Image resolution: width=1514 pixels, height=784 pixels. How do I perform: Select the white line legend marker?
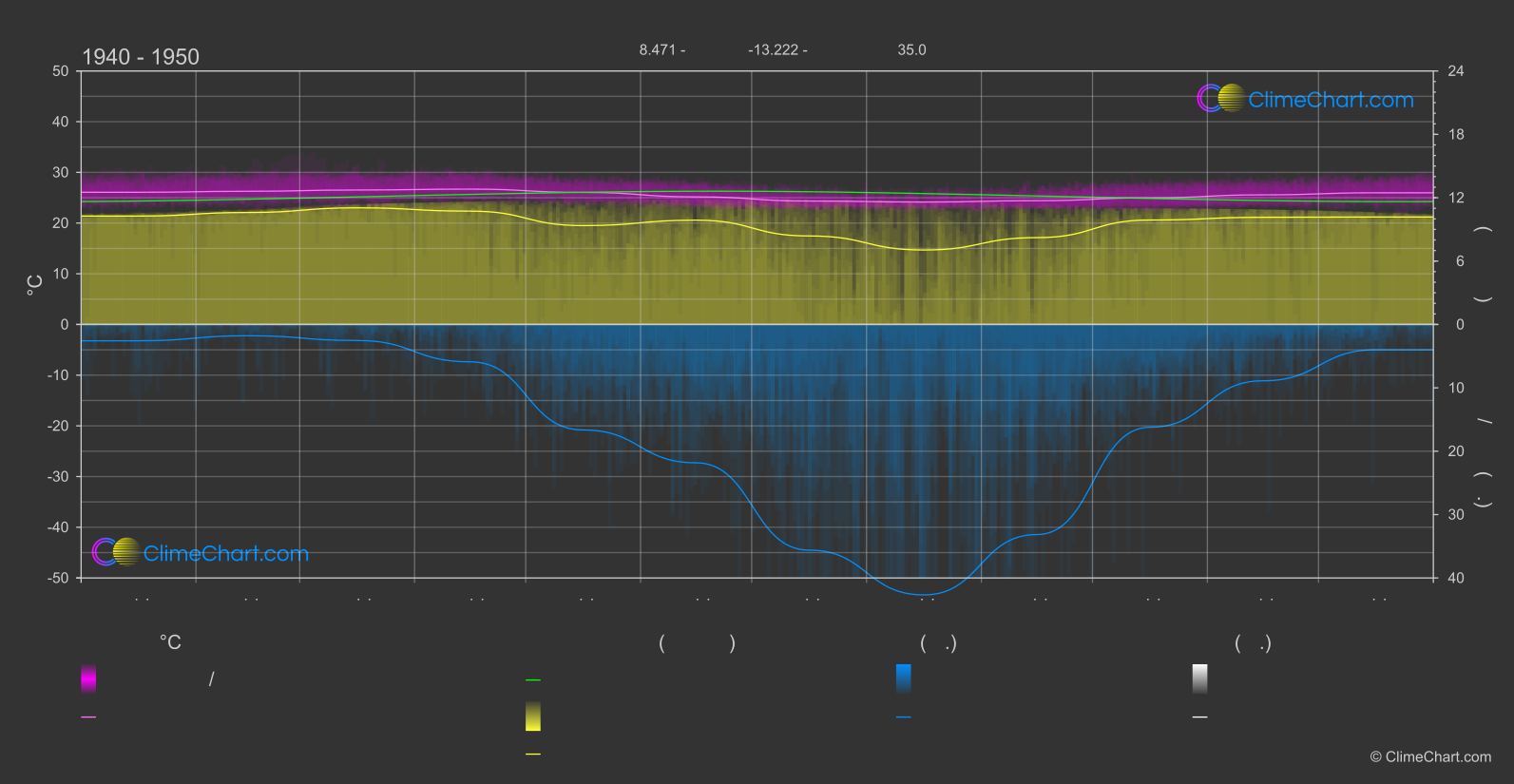[1200, 717]
